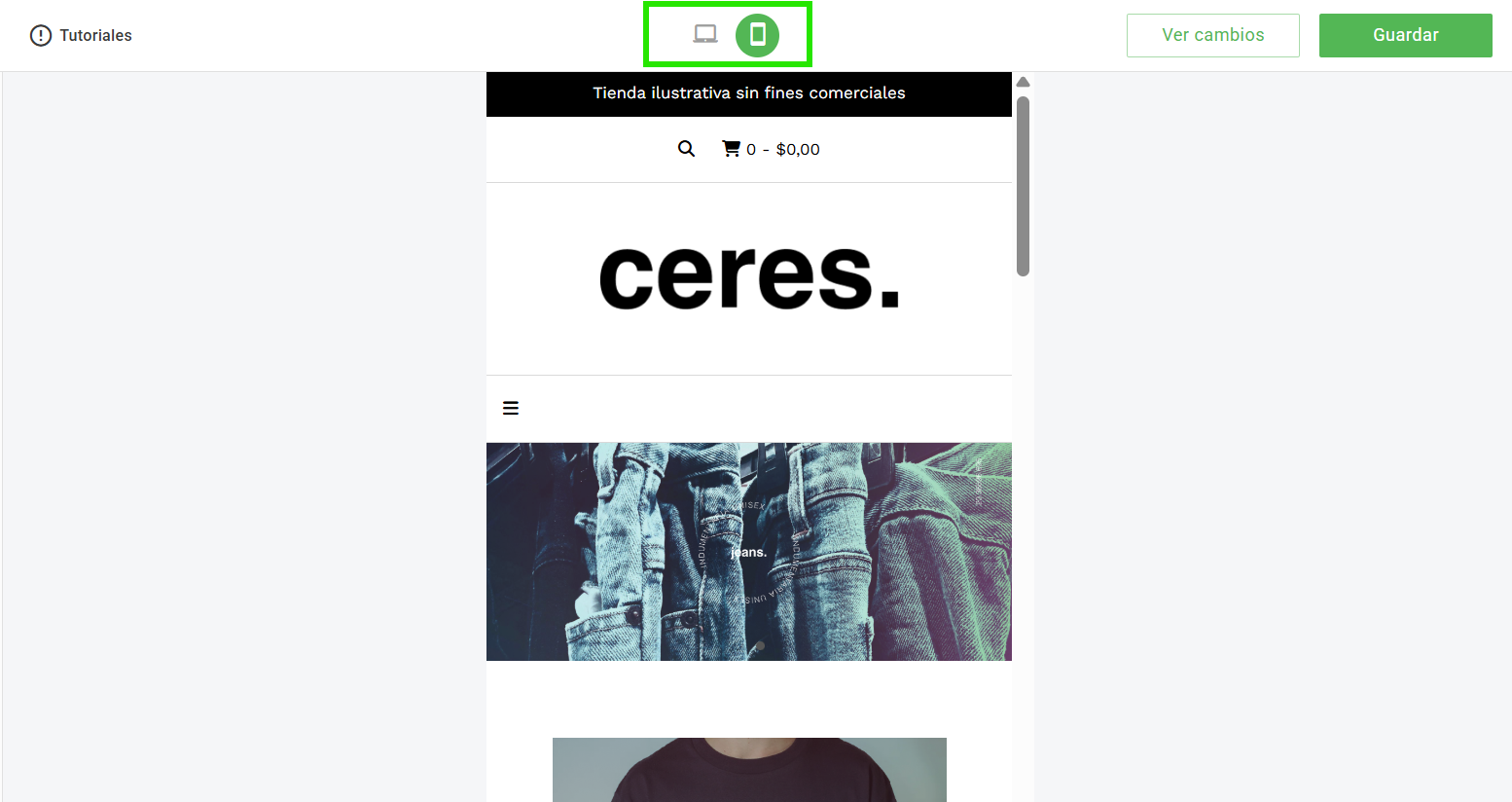This screenshot has width=1512, height=802.
Task: Expand the hamburger menu in preview
Action: [x=511, y=408]
